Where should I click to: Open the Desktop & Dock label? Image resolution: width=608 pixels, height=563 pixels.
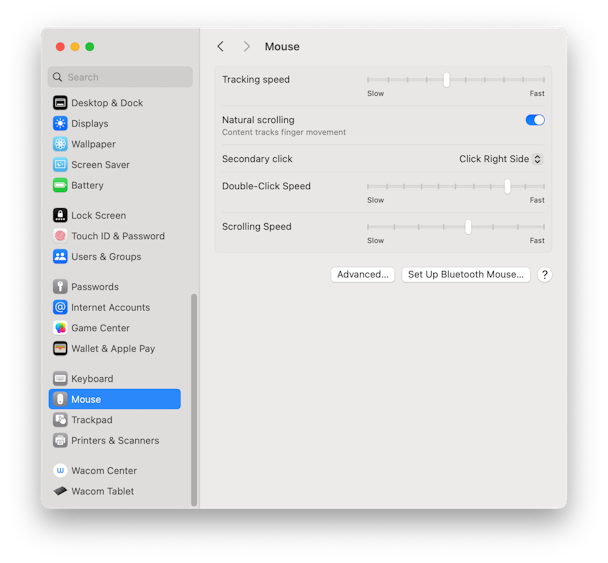click(107, 103)
